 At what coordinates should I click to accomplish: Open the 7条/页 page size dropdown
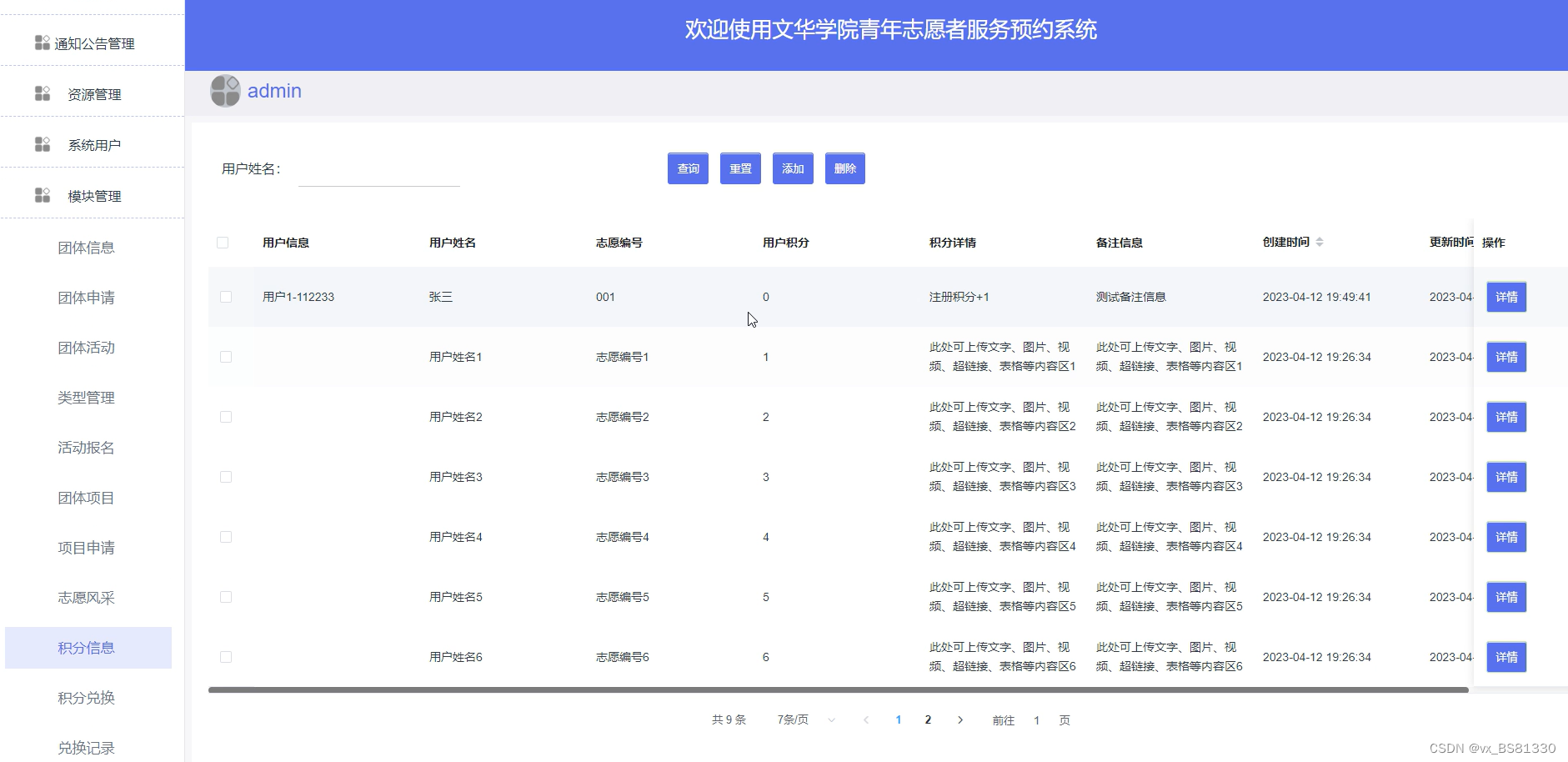point(805,719)
